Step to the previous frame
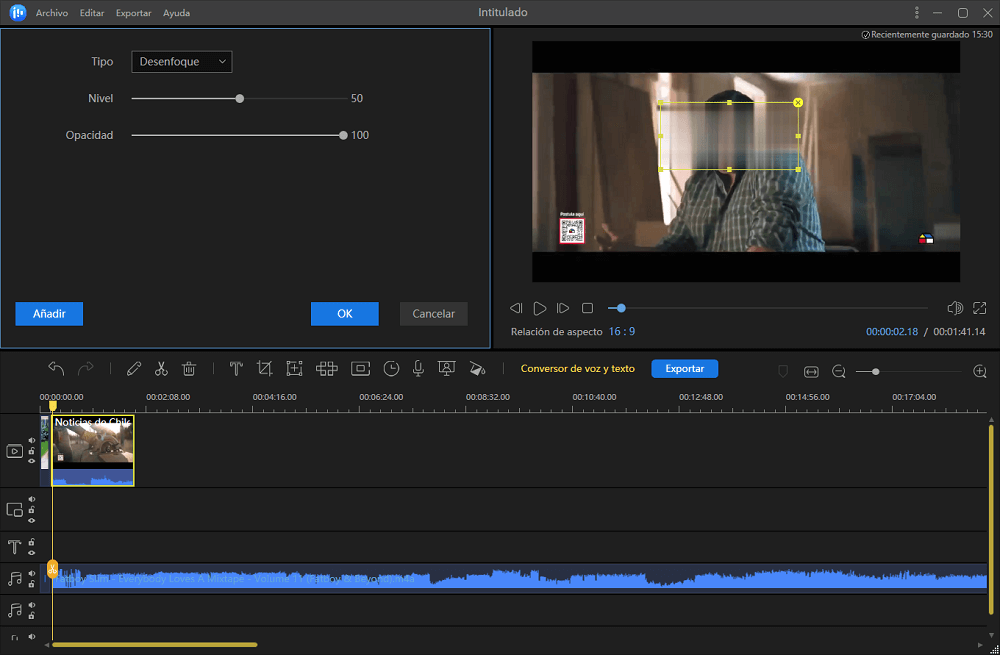 pos(516,308)
